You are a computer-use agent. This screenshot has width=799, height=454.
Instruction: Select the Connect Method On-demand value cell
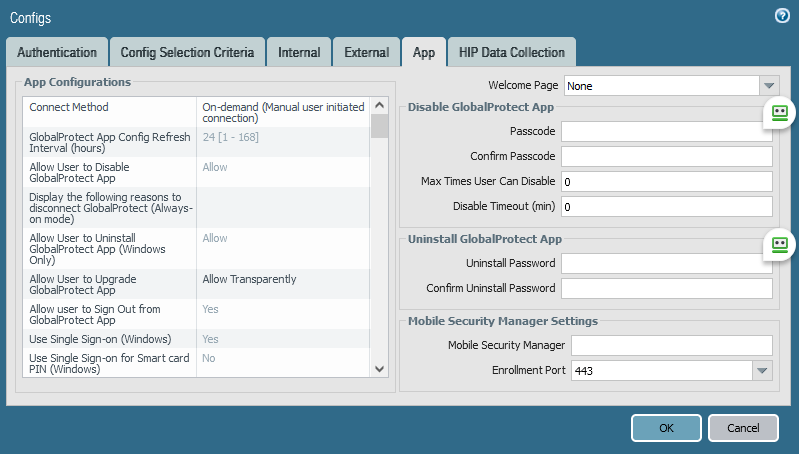click(283, 112)
